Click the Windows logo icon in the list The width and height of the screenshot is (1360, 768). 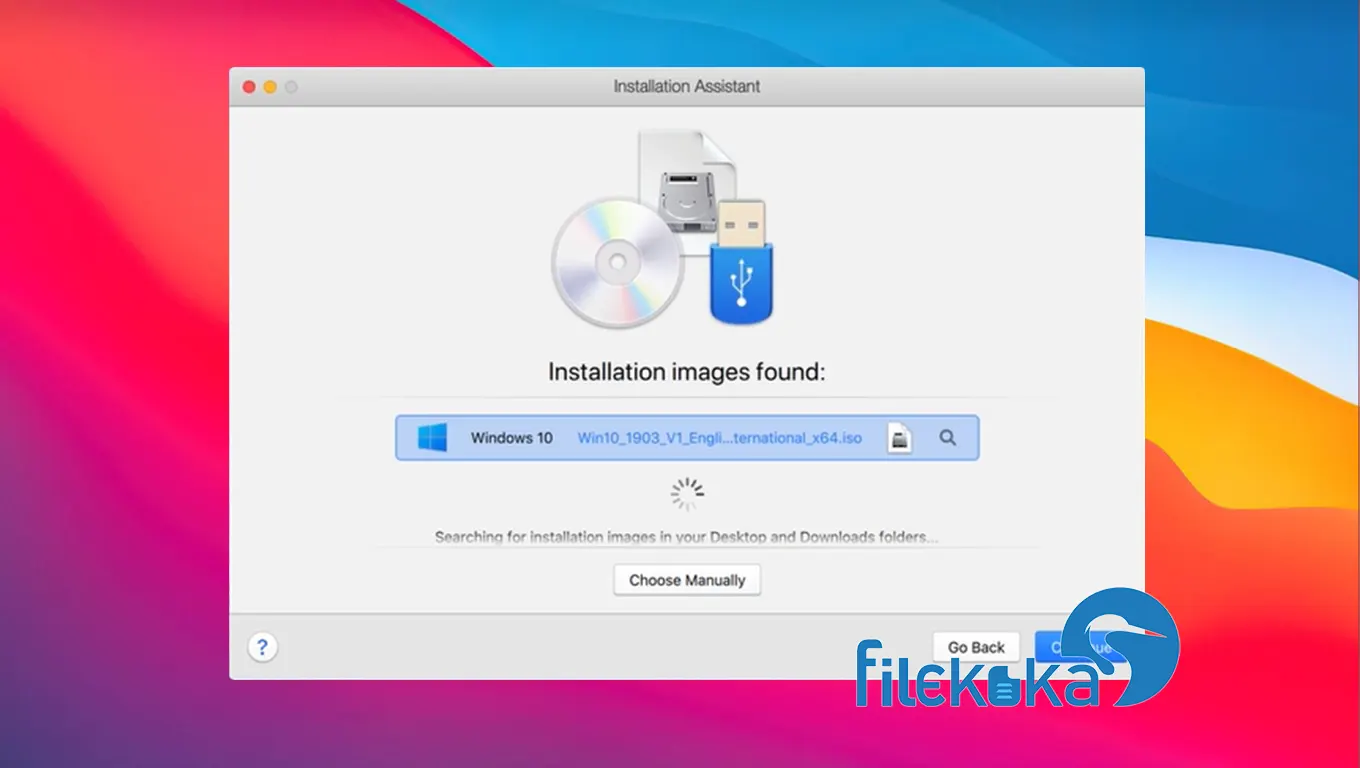[x=432, y=438]
